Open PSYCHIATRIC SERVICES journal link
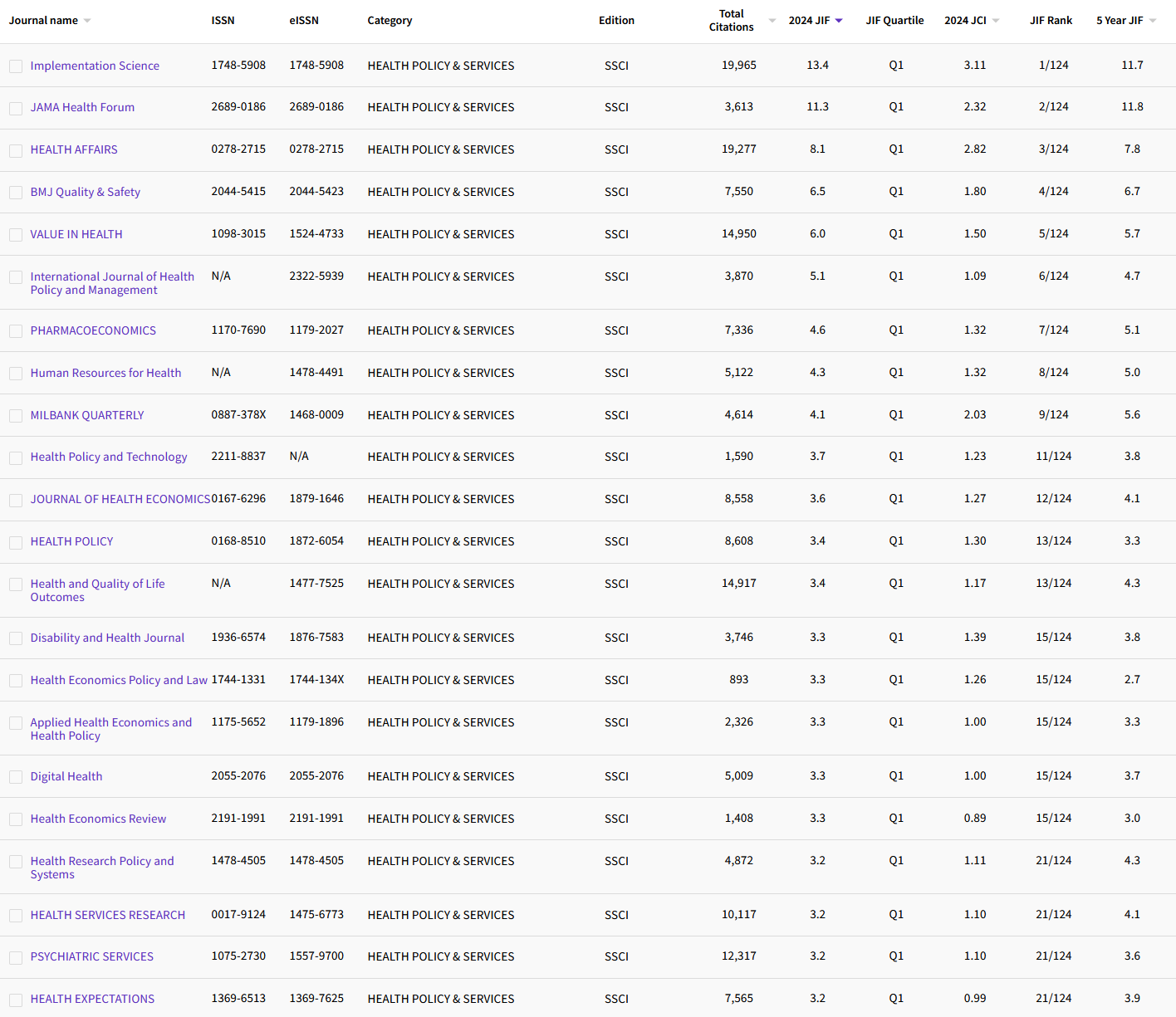This screenshot has width=1176, height=1017. (x=92, y=956)
